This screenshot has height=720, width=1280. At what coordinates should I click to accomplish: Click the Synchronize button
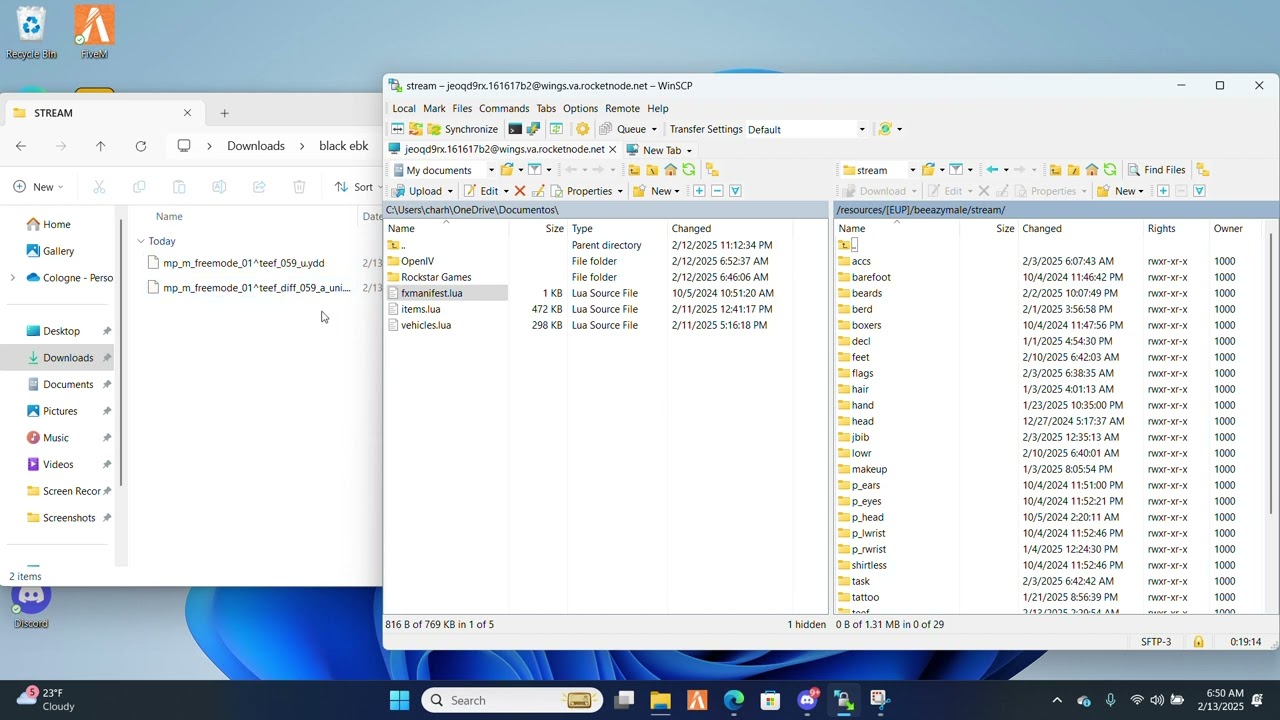point(462,129)
